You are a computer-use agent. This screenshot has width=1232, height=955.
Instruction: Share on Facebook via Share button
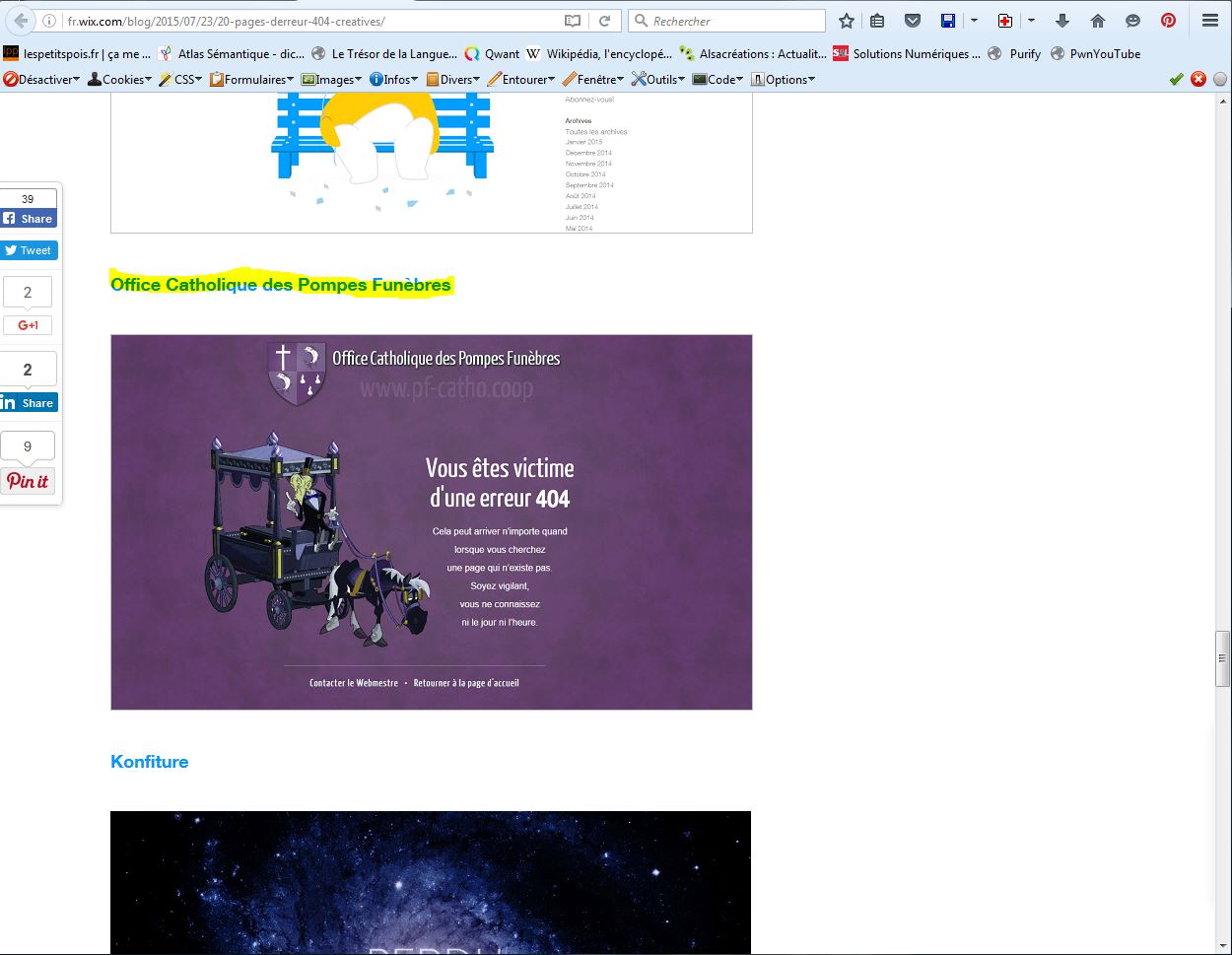pos(29,219)
